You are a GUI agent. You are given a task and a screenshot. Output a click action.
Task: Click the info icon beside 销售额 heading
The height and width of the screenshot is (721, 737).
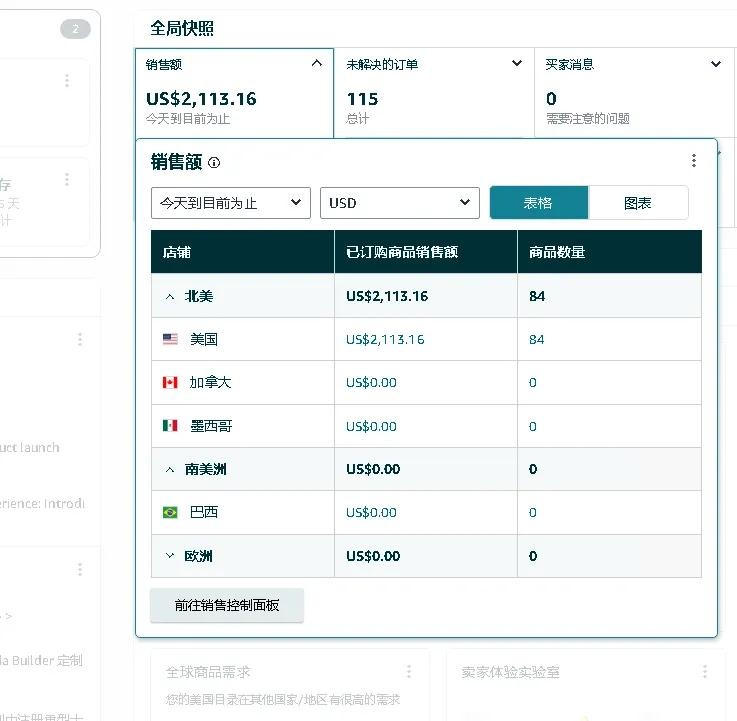tap(214, 163)
